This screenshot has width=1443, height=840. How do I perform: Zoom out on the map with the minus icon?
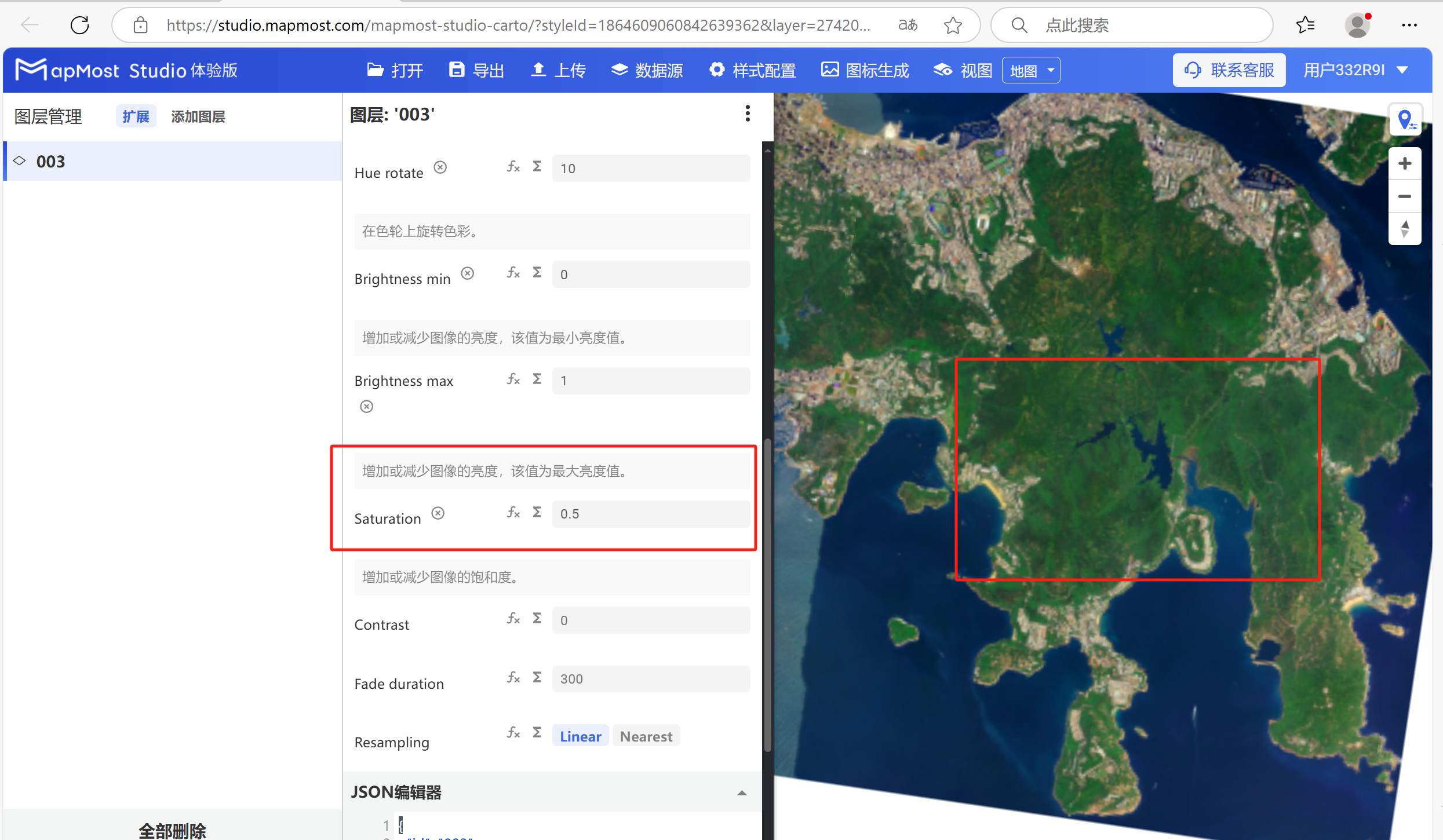(1405, 196)
